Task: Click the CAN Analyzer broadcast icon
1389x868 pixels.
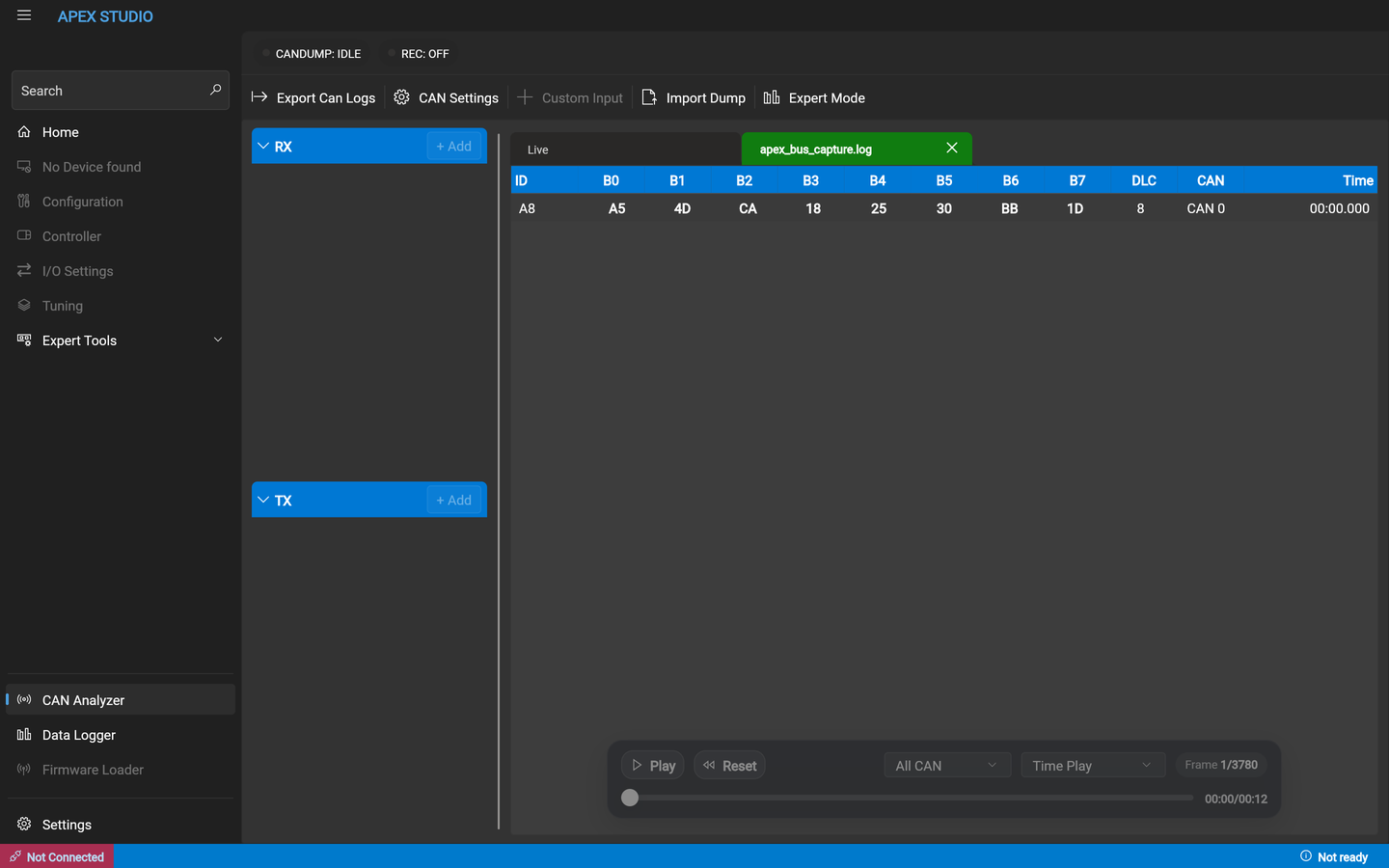Action: [24, 700]
